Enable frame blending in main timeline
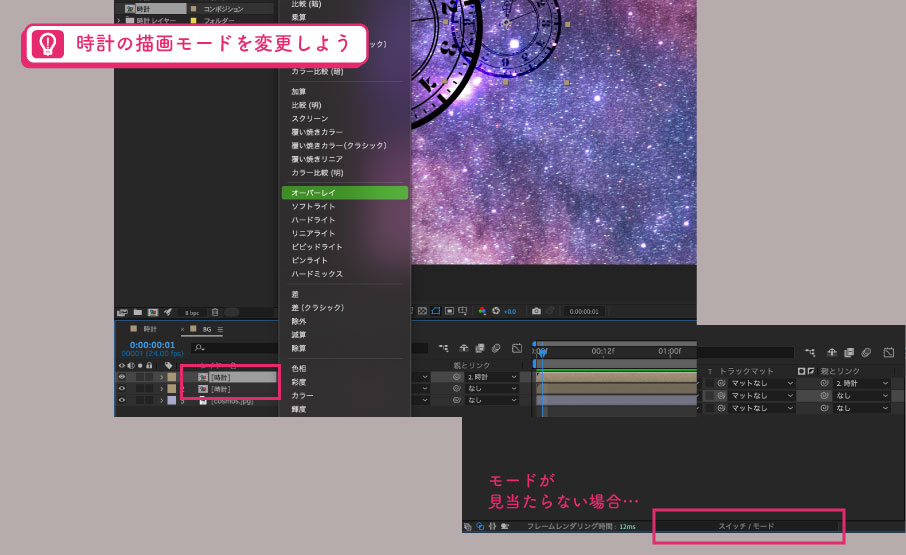 click(480, 348)
